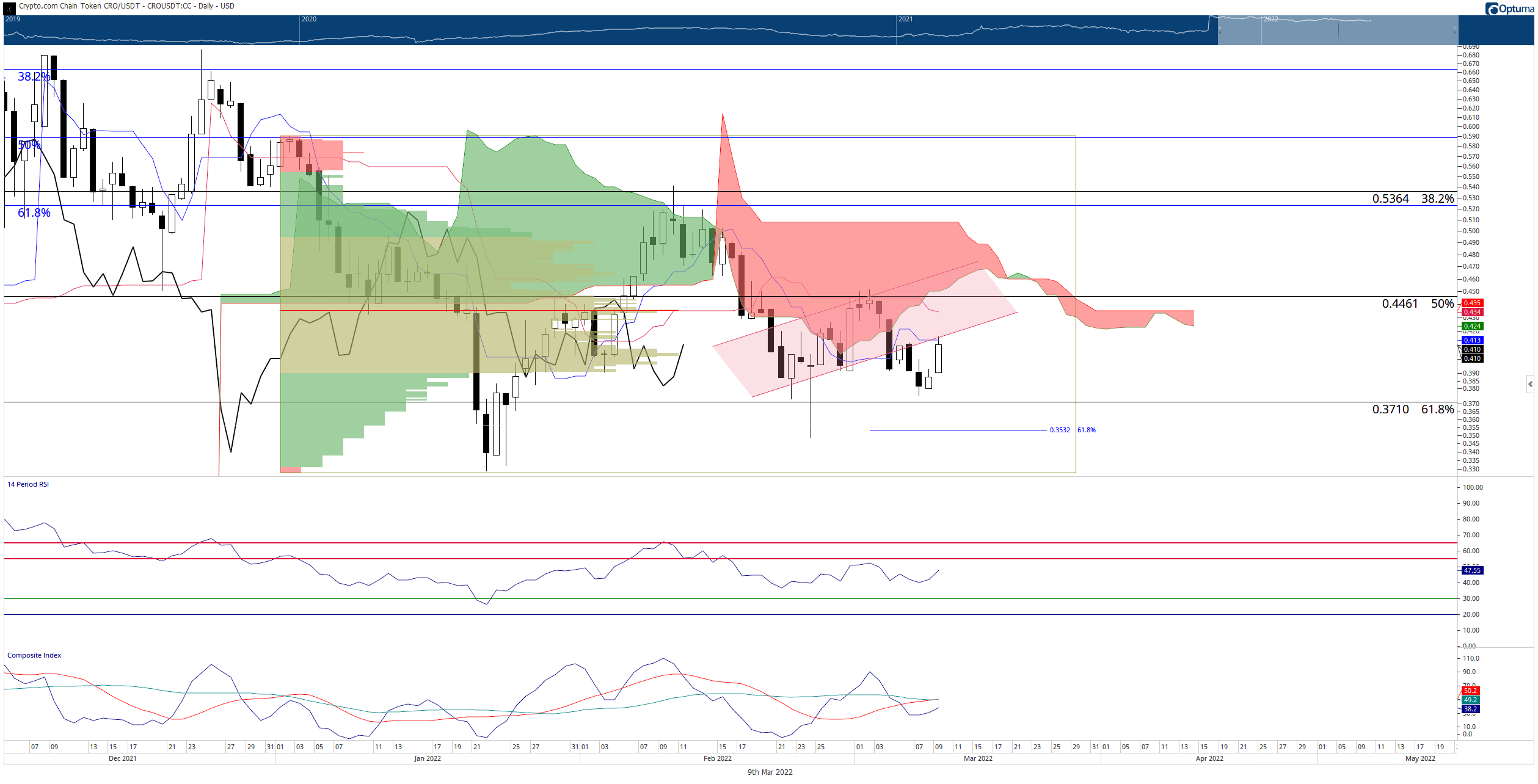Viewport: 1538px width, 784px height.
Task: Click the '2019' year marker in the overview bar
Action: point(13,19)
